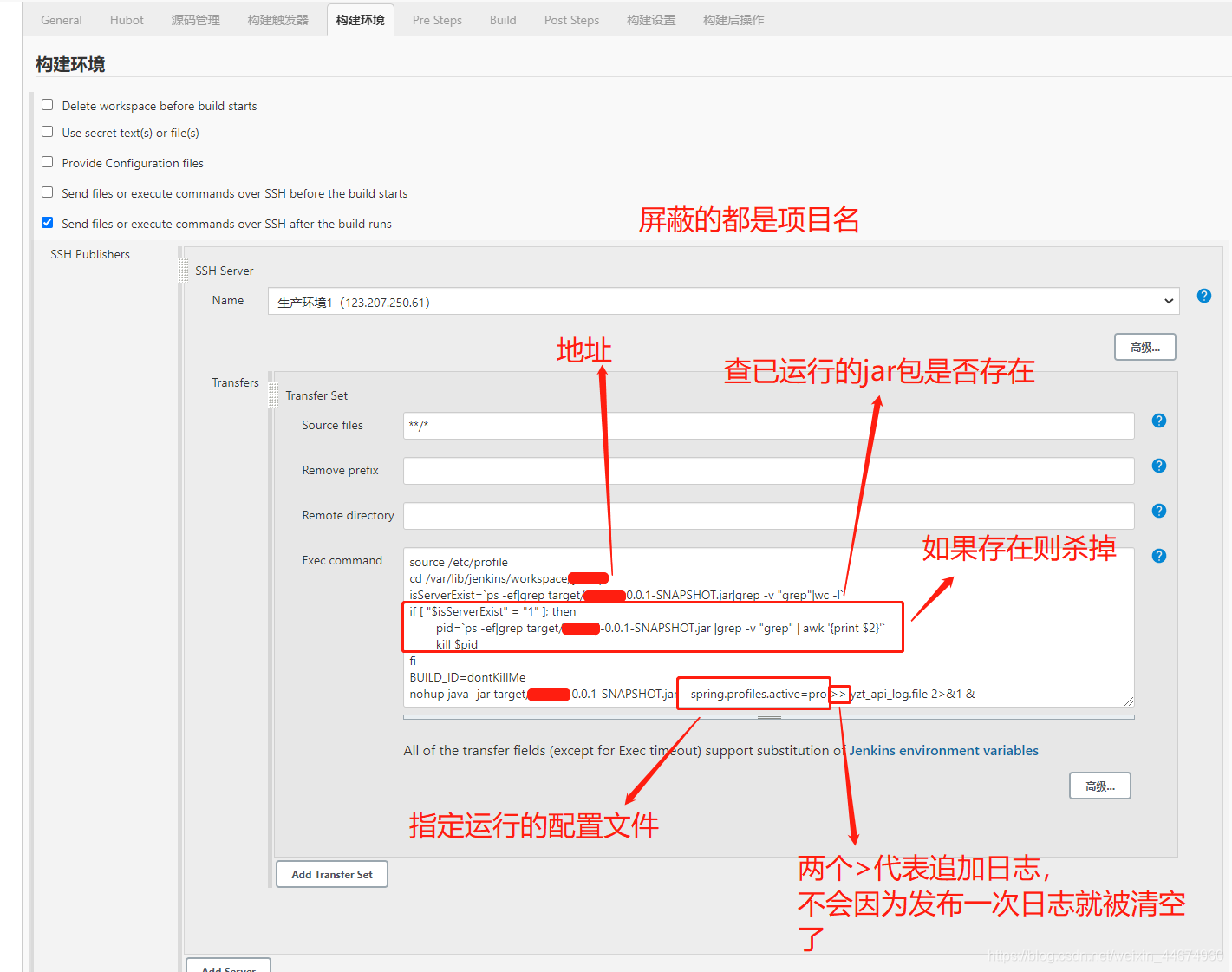This screenshot has height=972, width=1232.
Task: Grab the drag handle beside SSH Server section
Action: point(183,269)
